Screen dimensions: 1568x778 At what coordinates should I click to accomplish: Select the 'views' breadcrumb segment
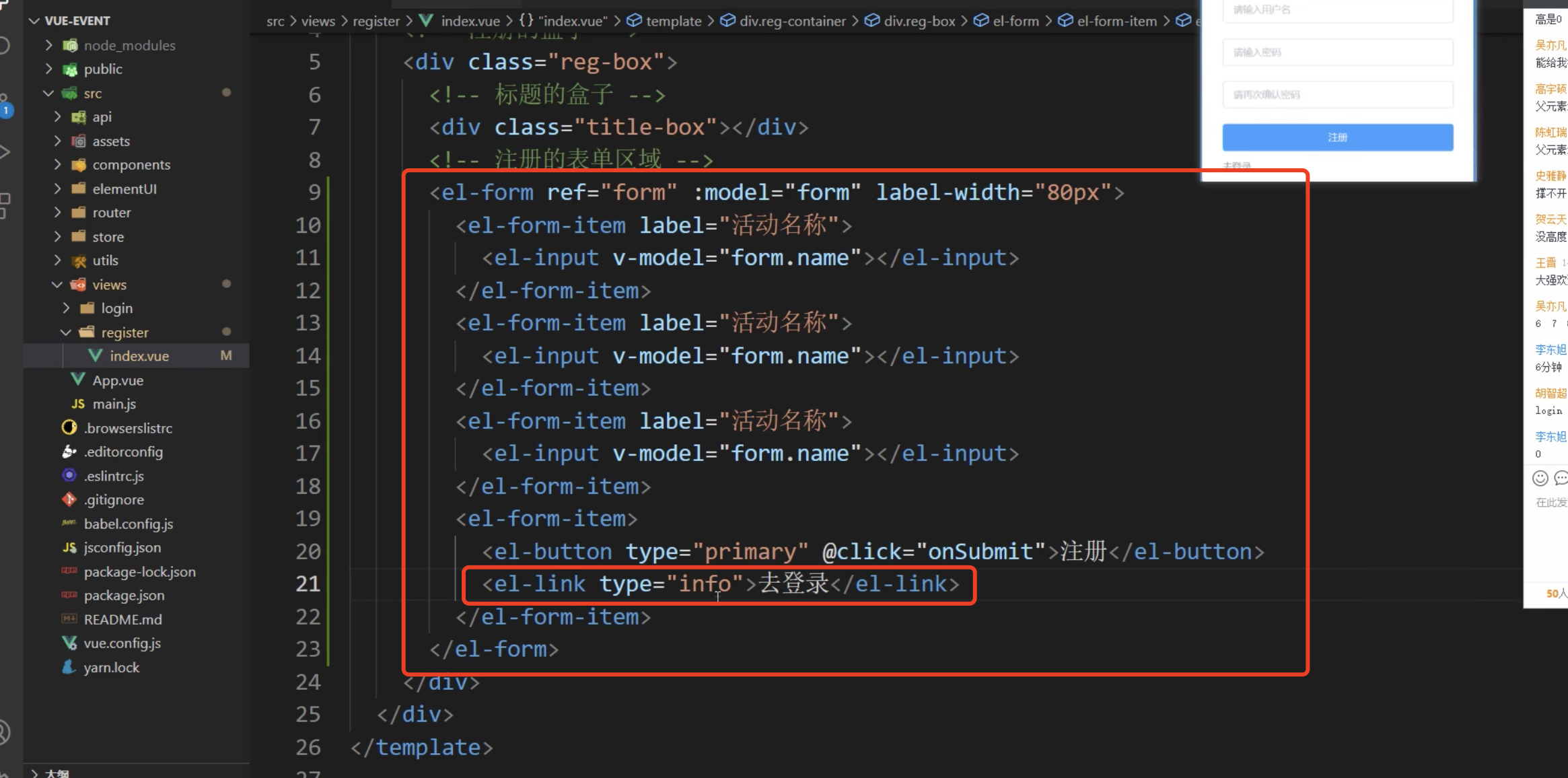[x=318, y=21]
